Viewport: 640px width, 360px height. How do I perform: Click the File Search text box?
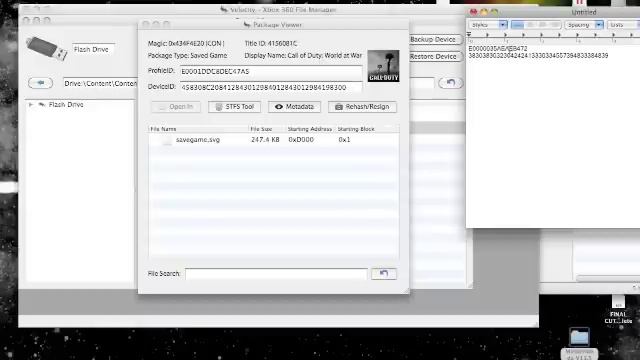coord(276,273)
